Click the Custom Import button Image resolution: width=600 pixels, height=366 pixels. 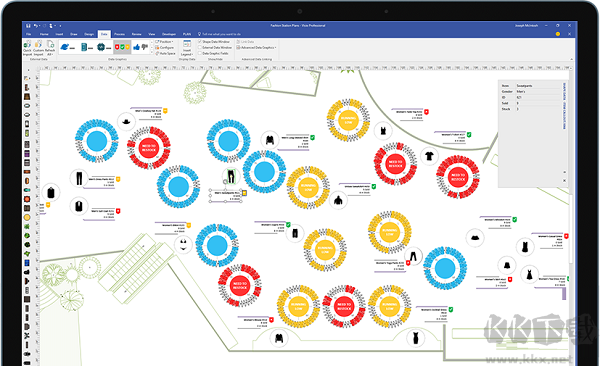(38, 48)
